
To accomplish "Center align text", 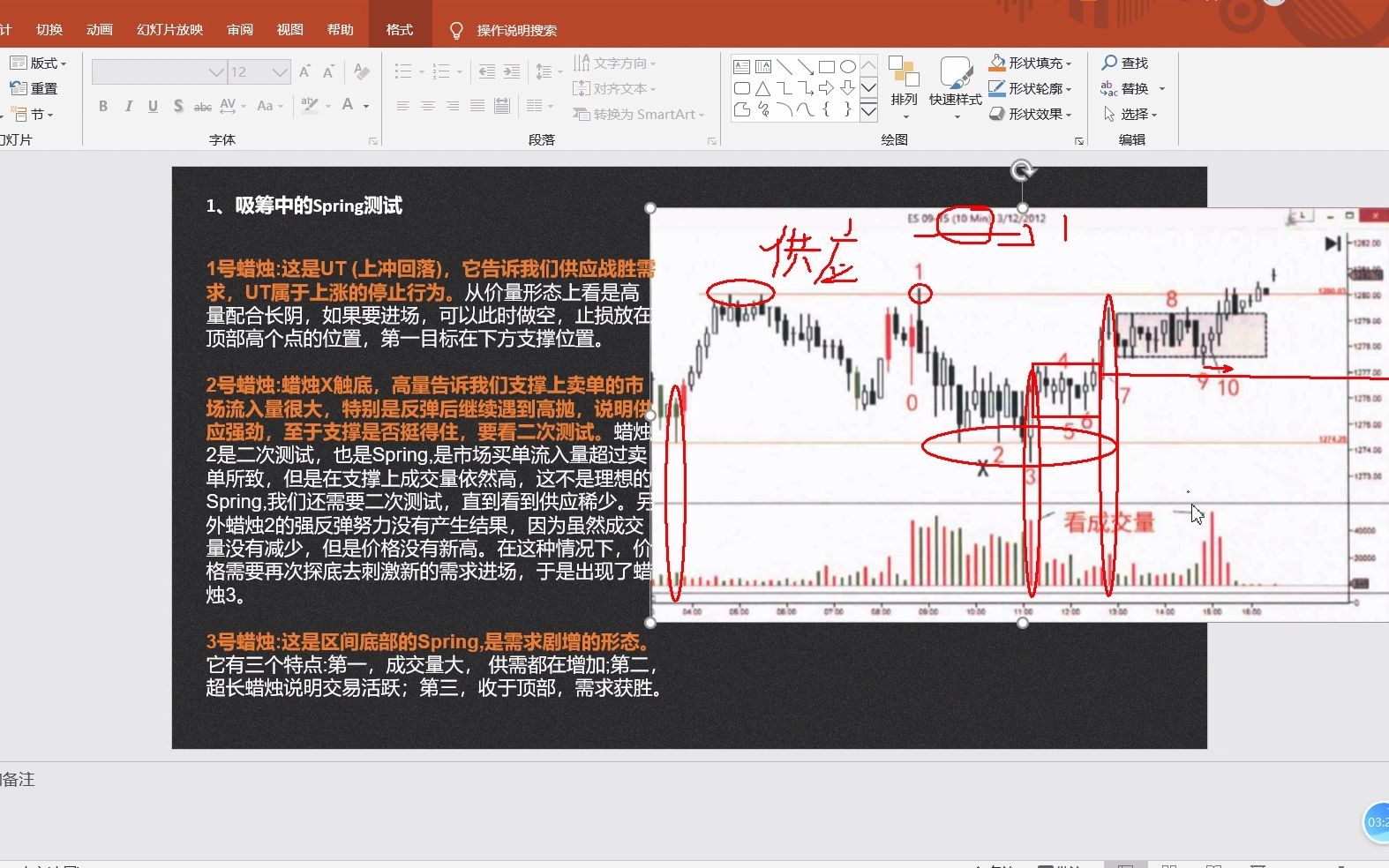I will pos(428,106).
